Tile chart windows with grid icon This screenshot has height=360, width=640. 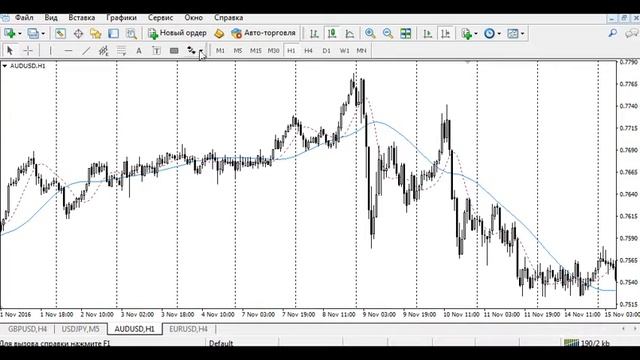(406, 33)
